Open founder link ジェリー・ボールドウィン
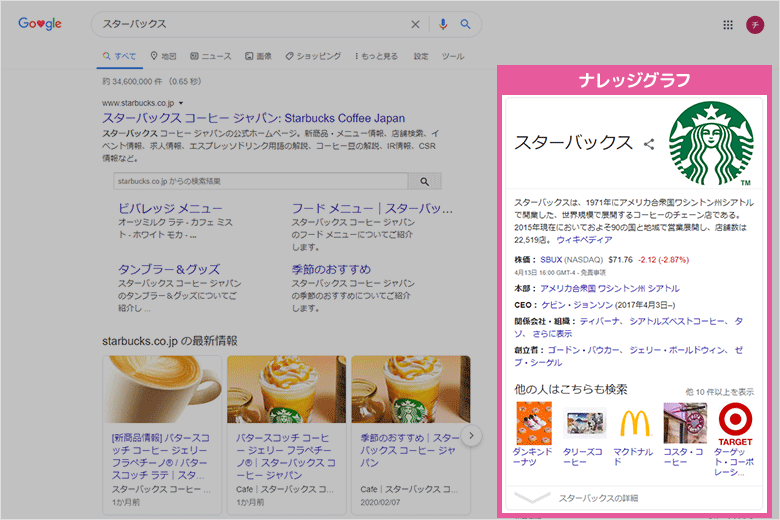The image size is (780, 520). point(677,350)
